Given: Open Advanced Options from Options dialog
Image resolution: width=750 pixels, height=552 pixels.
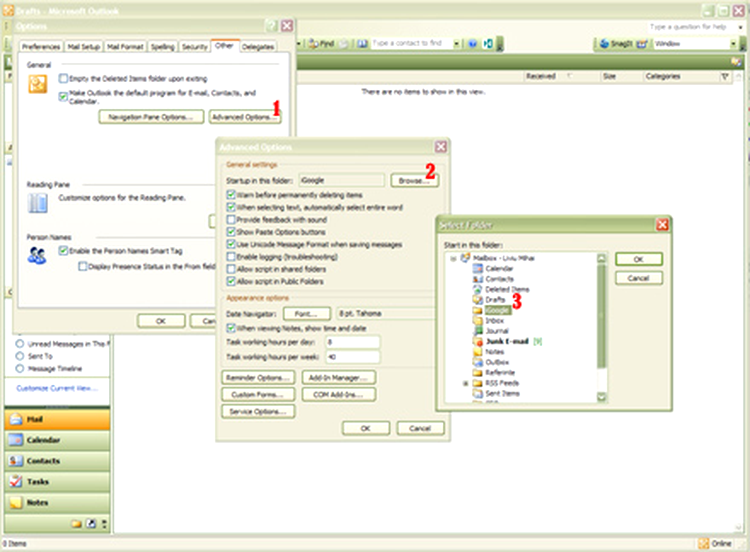Looking at the screenshot, I should (x=244, y=117).
